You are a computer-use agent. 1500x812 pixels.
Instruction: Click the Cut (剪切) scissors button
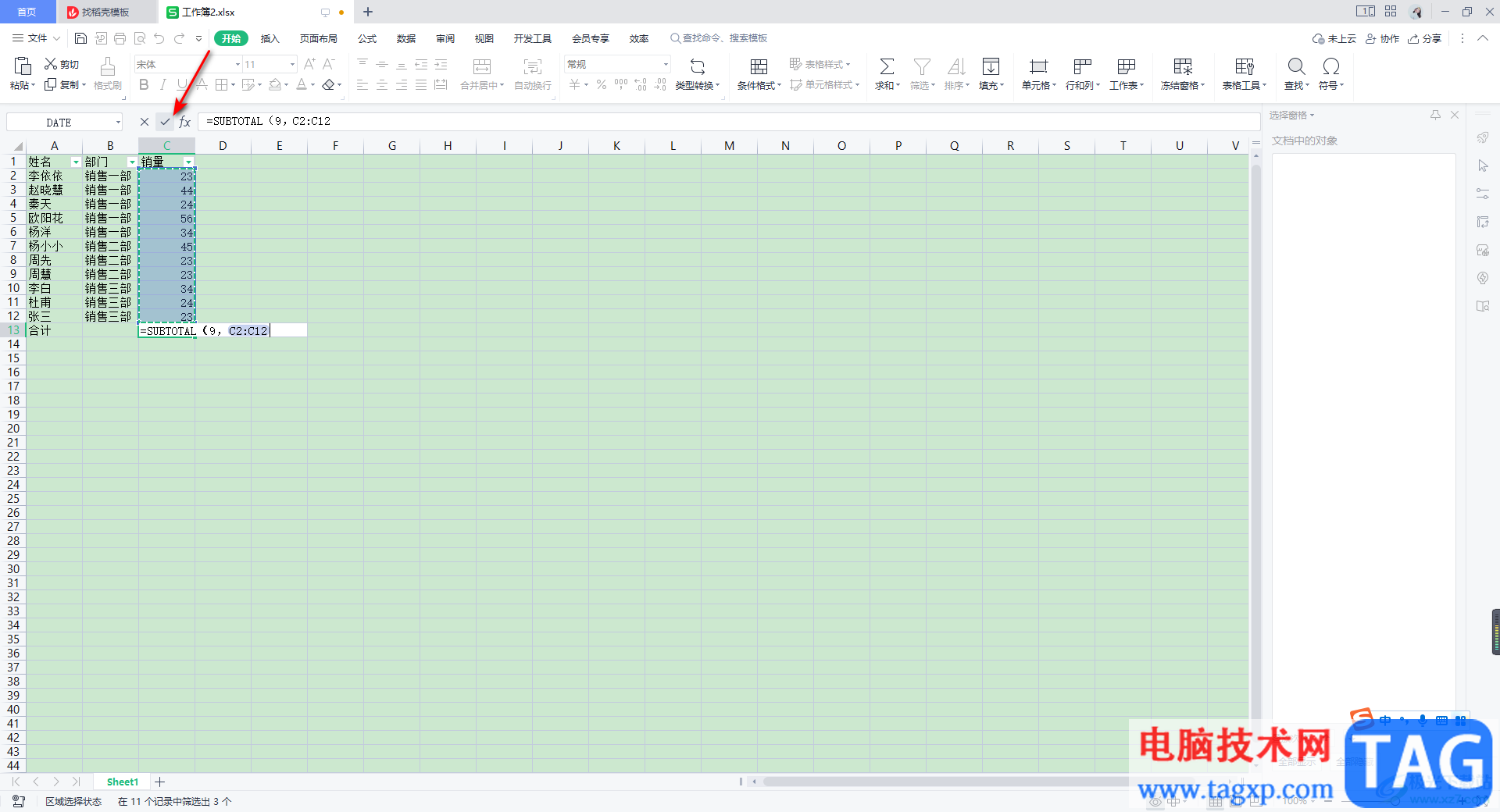(x=62, y=64)
